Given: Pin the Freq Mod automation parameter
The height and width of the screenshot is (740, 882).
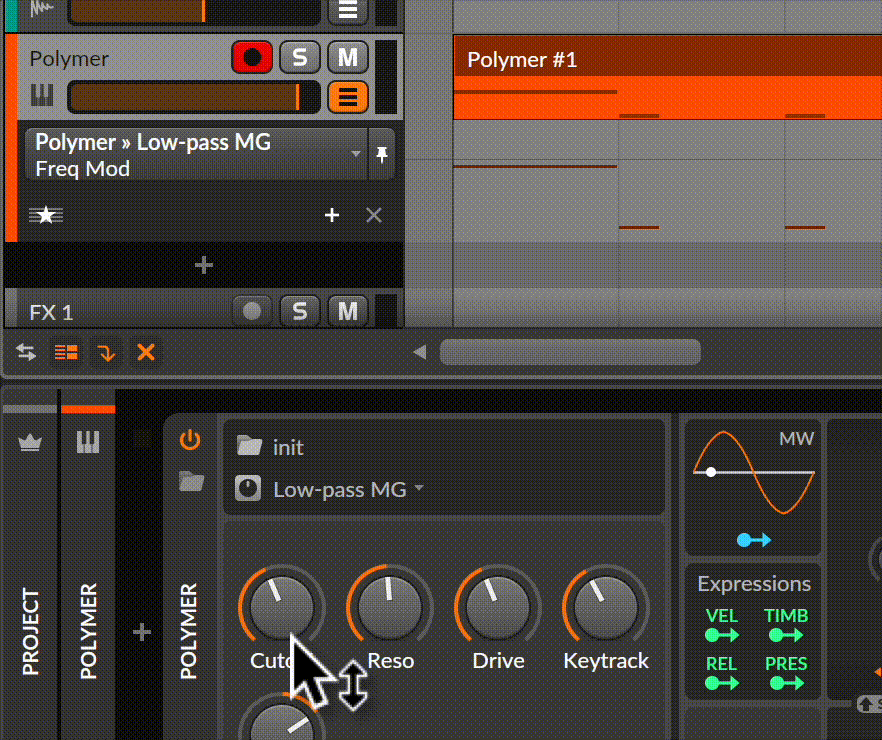Looking at the screenshot, I should (382, 154).
